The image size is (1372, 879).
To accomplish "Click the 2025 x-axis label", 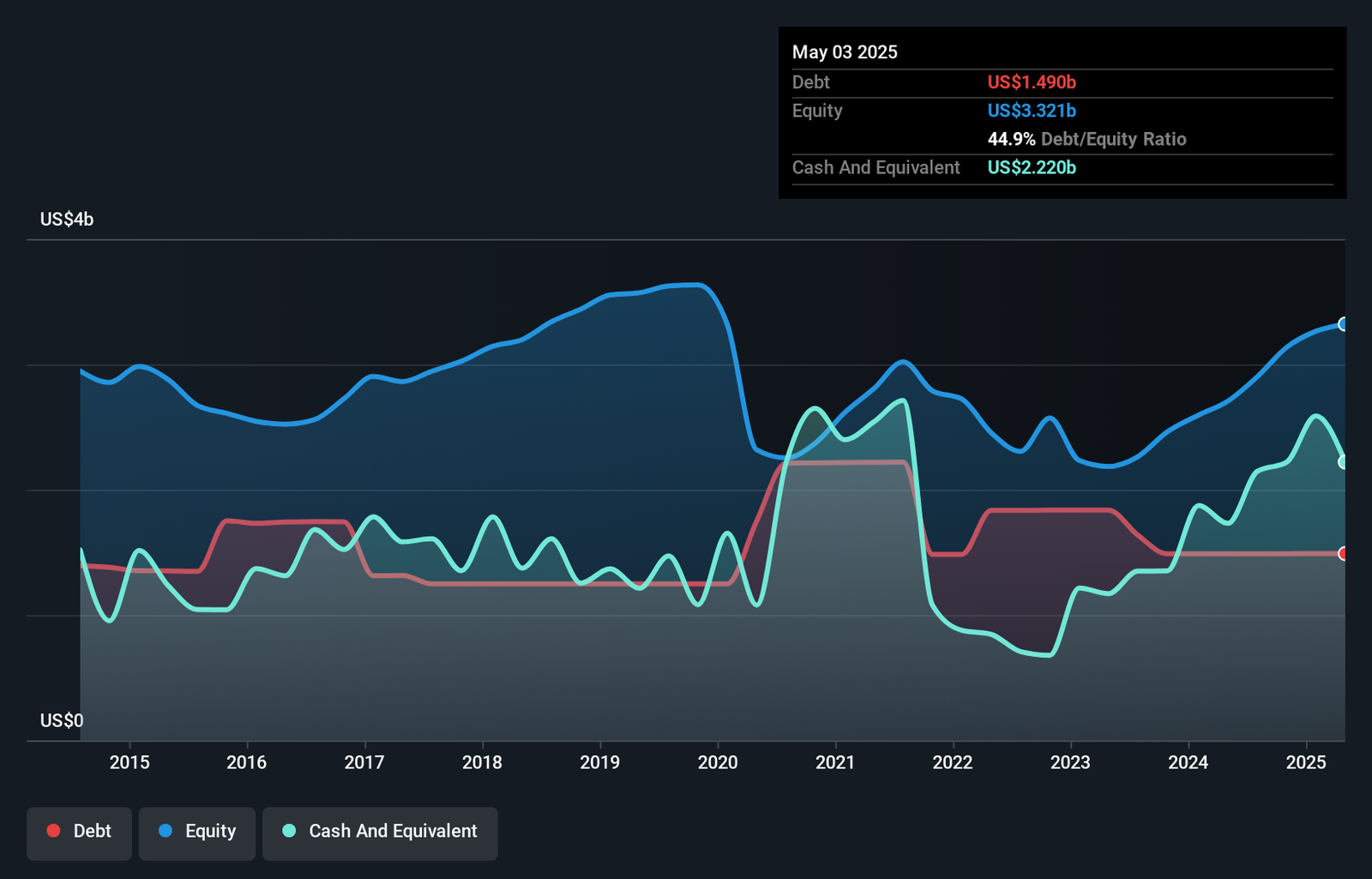I will coord(1306,762).
